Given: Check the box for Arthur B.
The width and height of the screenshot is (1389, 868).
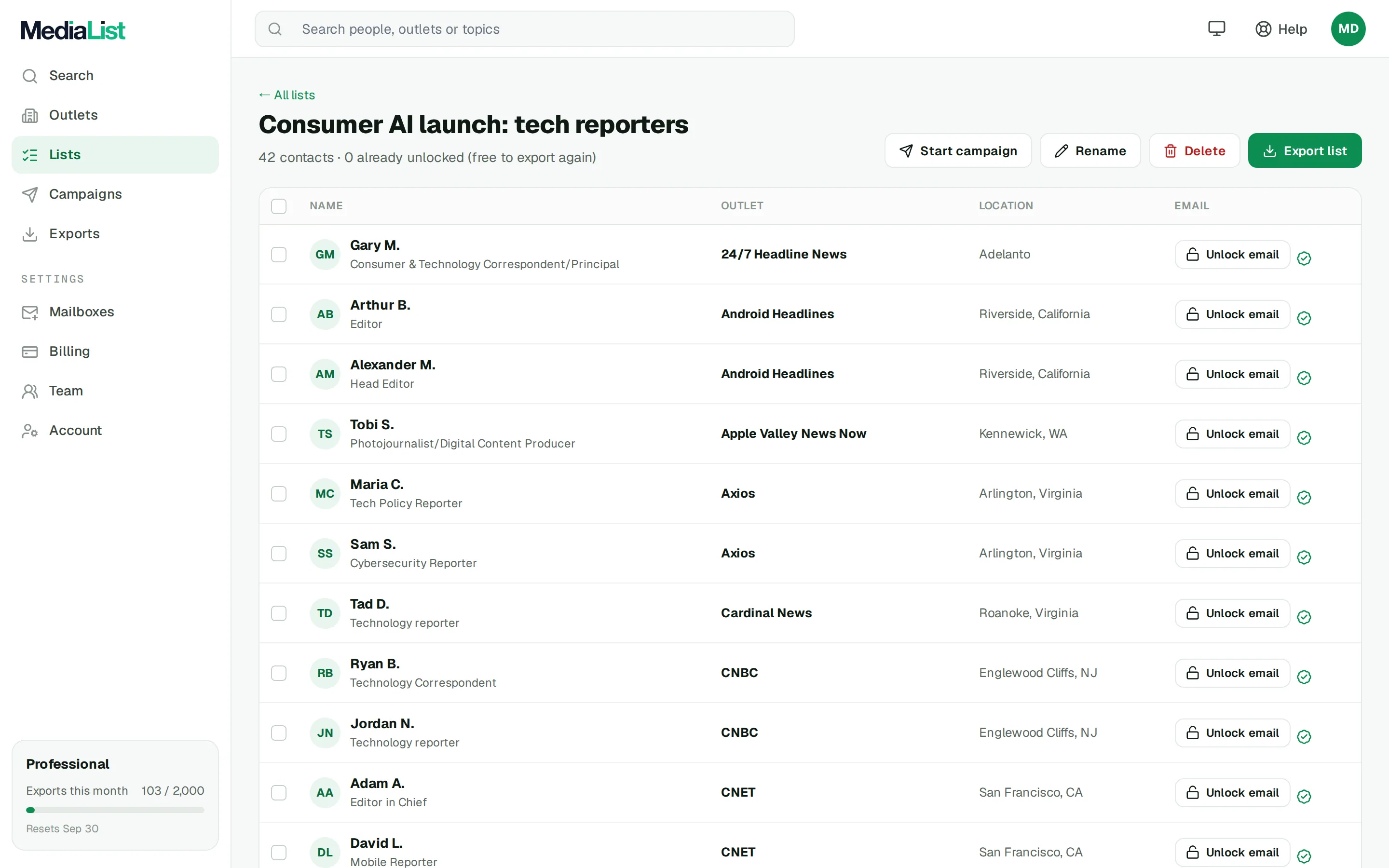Looking at the screenshot, I should click(278, 314).
